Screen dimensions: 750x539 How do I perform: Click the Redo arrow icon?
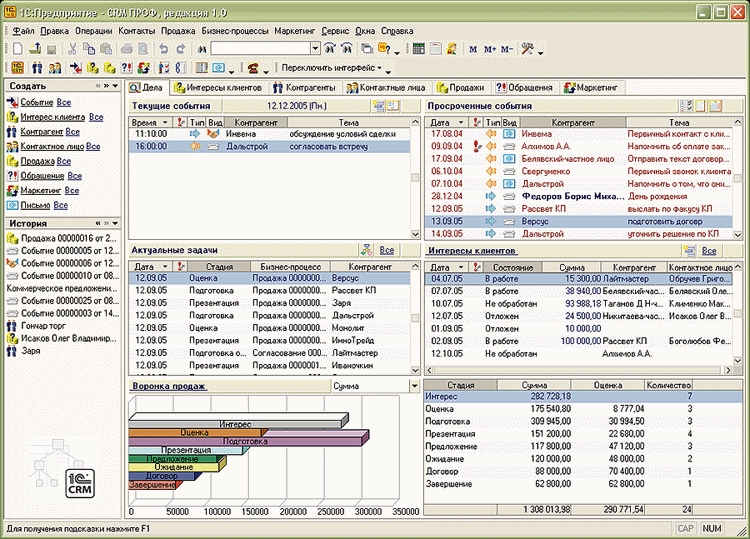pyautogui.click(x=180, y=49)
